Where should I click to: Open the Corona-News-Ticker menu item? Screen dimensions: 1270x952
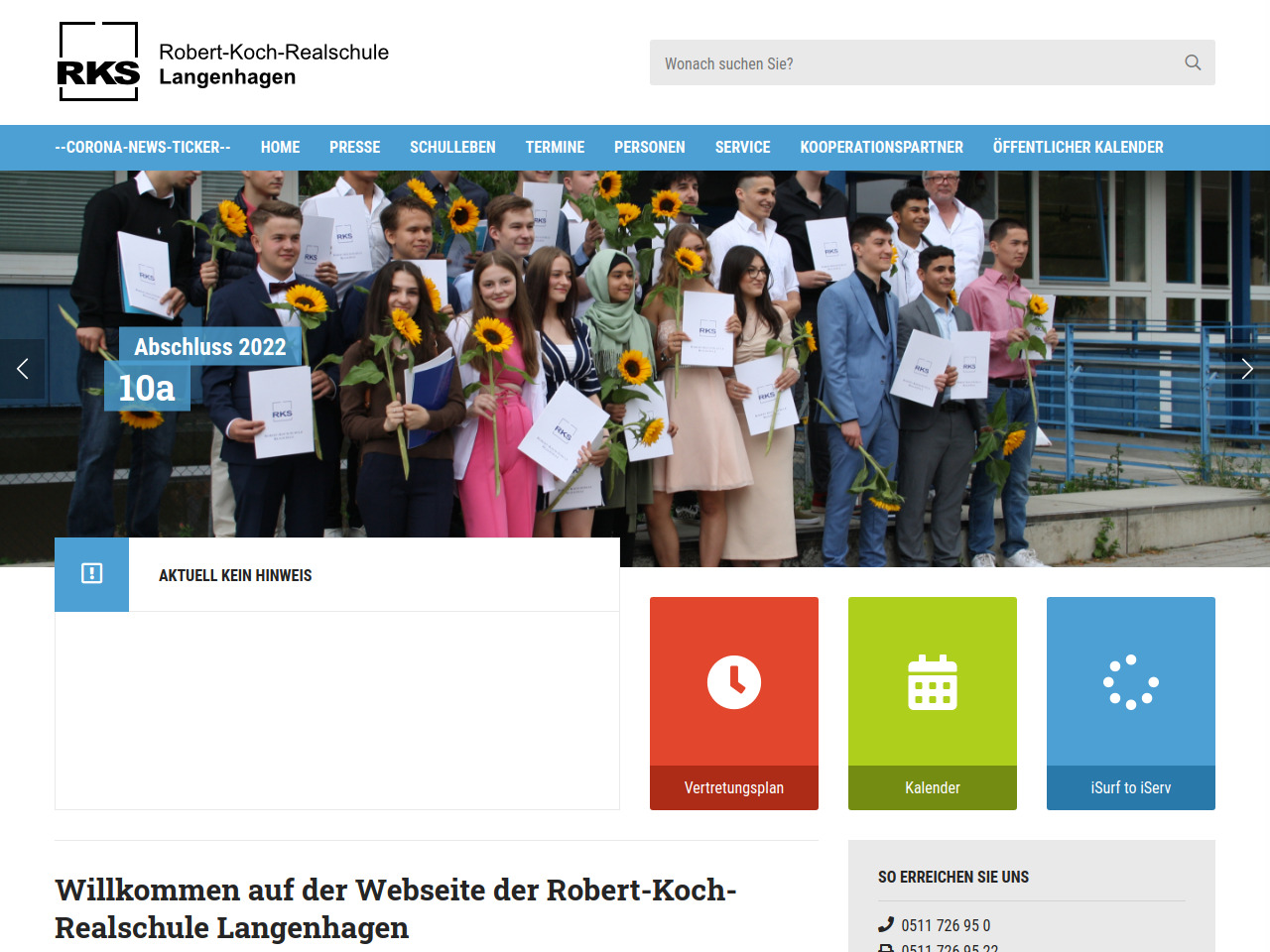pos(143,147)
